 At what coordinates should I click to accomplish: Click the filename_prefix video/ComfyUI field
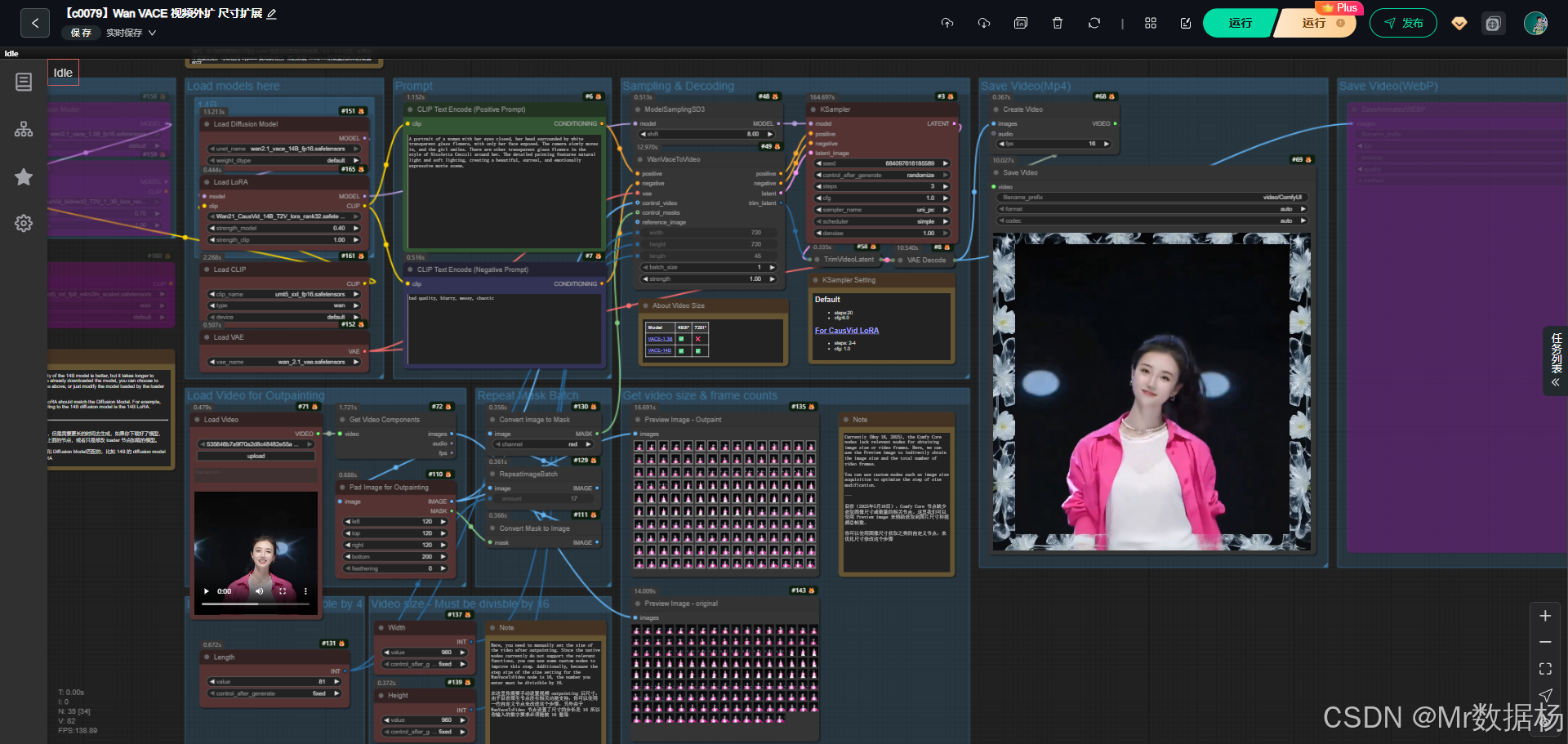1152,198
